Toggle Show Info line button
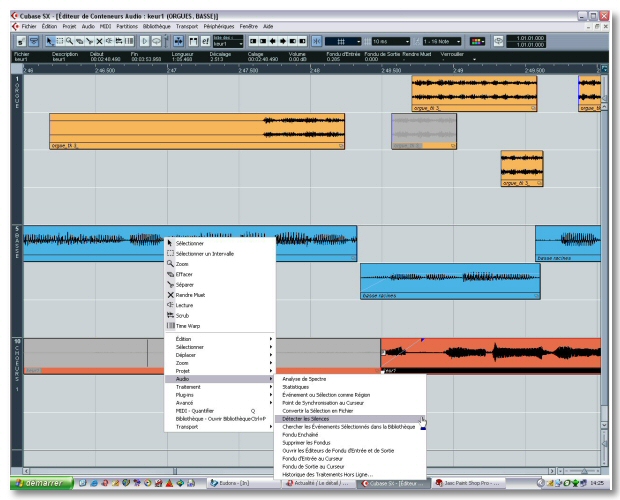The width and height of the screenshot is (620, 500). (x=34, y=41)
